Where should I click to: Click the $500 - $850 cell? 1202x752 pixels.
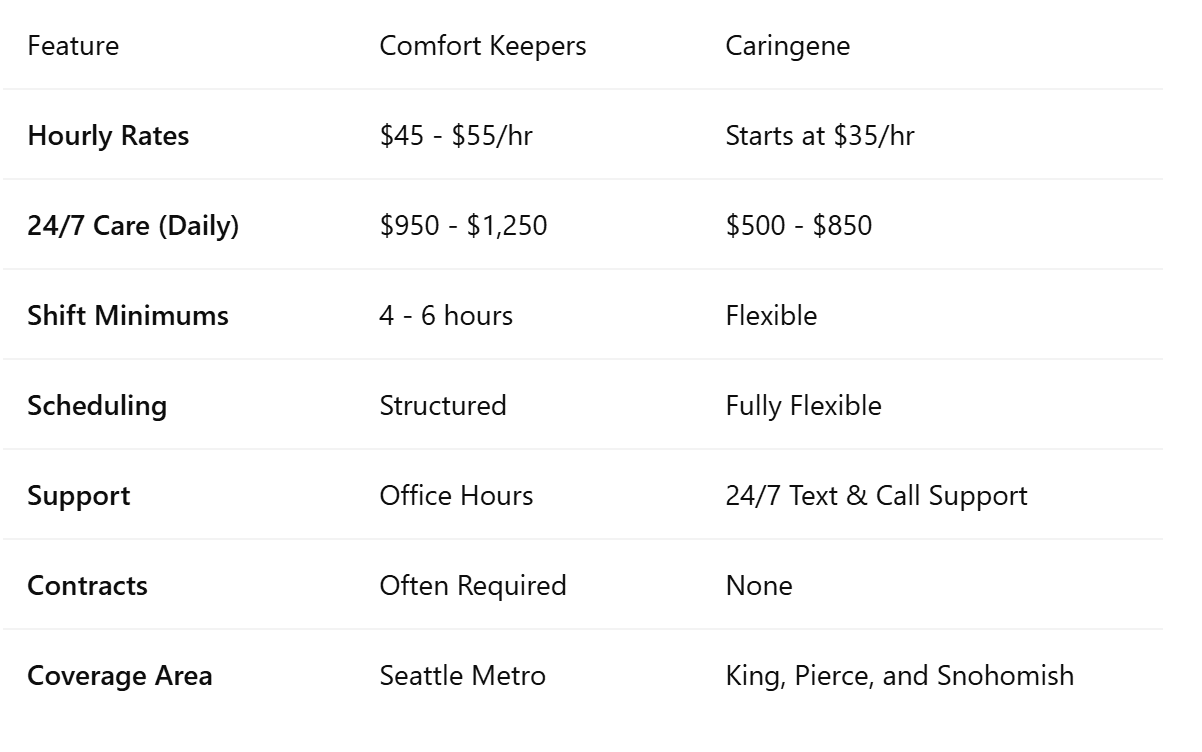[x=799, y=226]
